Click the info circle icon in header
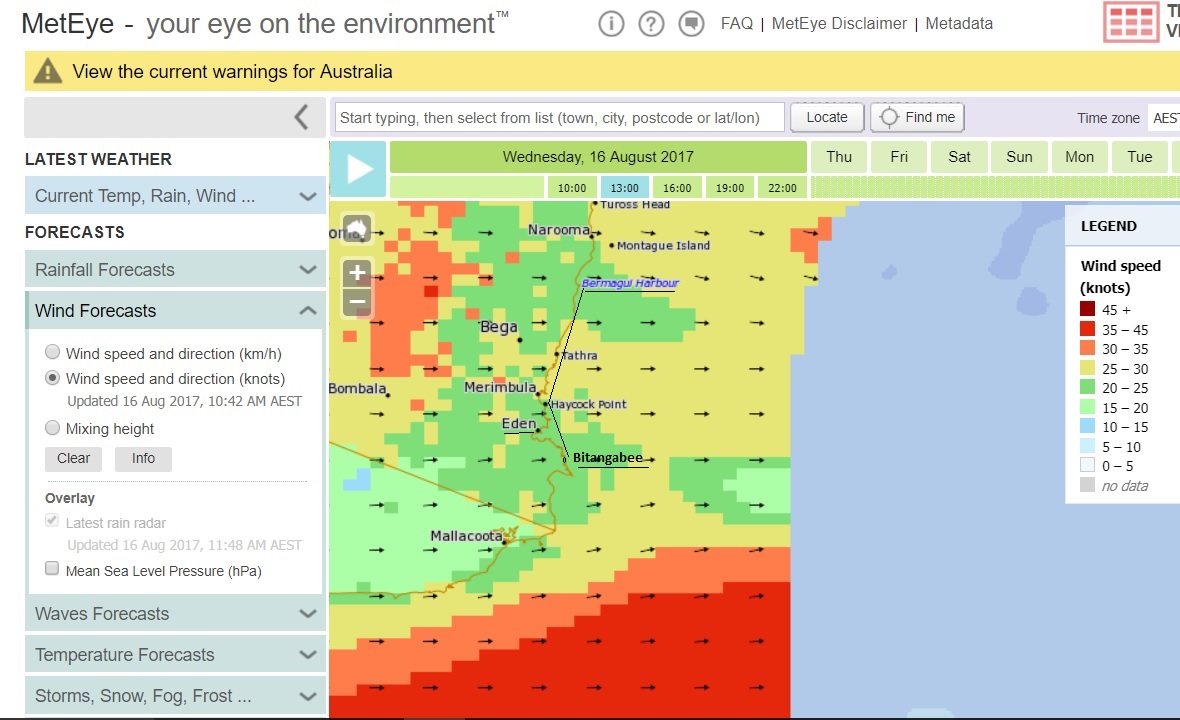 coord(611,24)
